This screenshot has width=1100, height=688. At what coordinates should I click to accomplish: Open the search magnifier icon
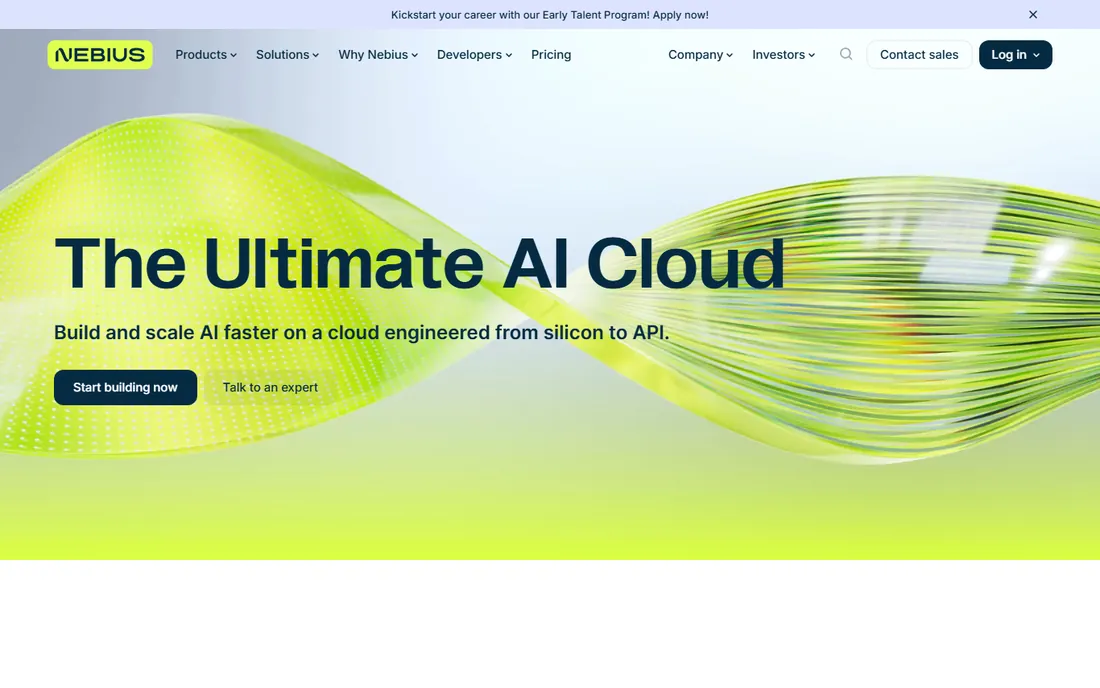coord(846,54)
